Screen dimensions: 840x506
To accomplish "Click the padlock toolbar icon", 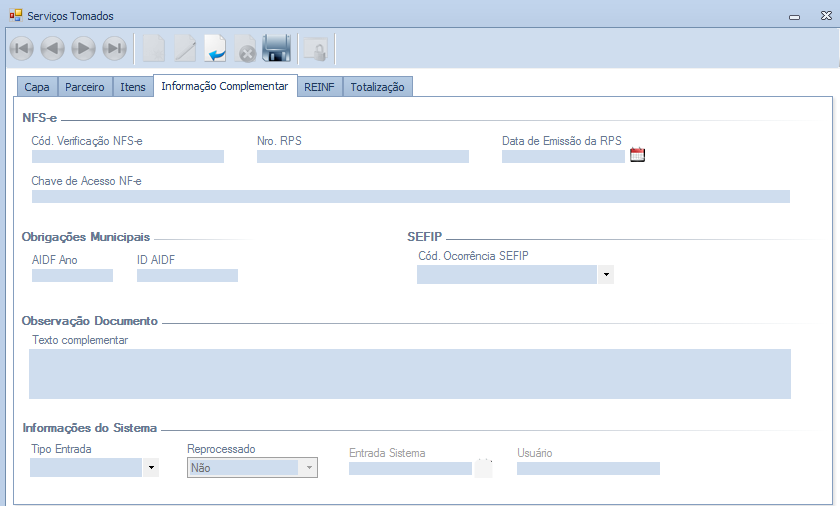I will [x=315, y=48].
